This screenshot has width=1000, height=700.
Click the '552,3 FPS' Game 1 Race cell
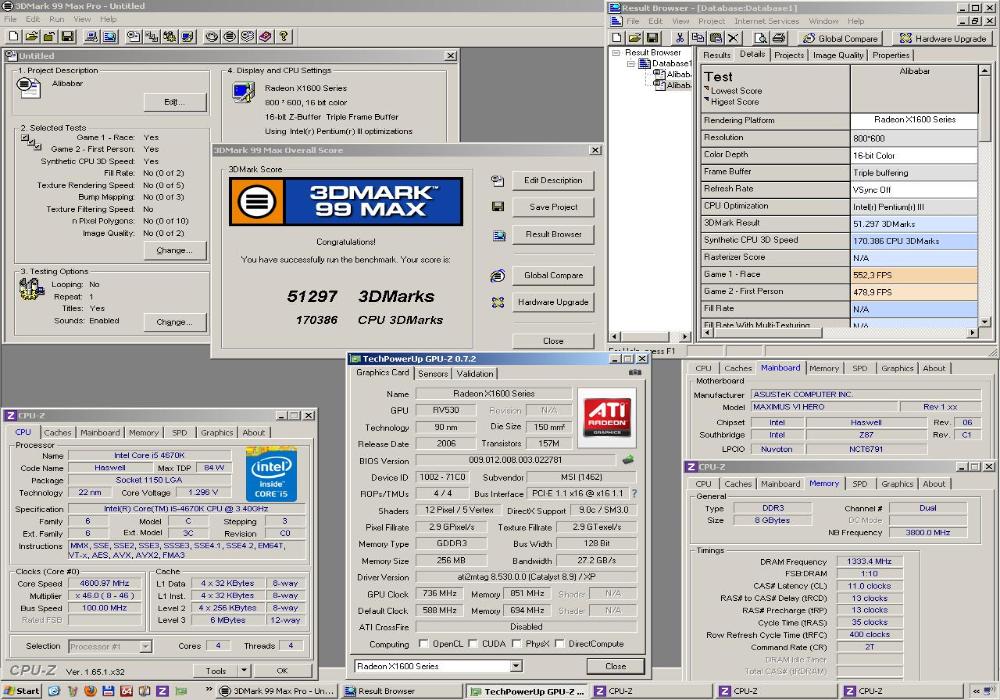913,275
